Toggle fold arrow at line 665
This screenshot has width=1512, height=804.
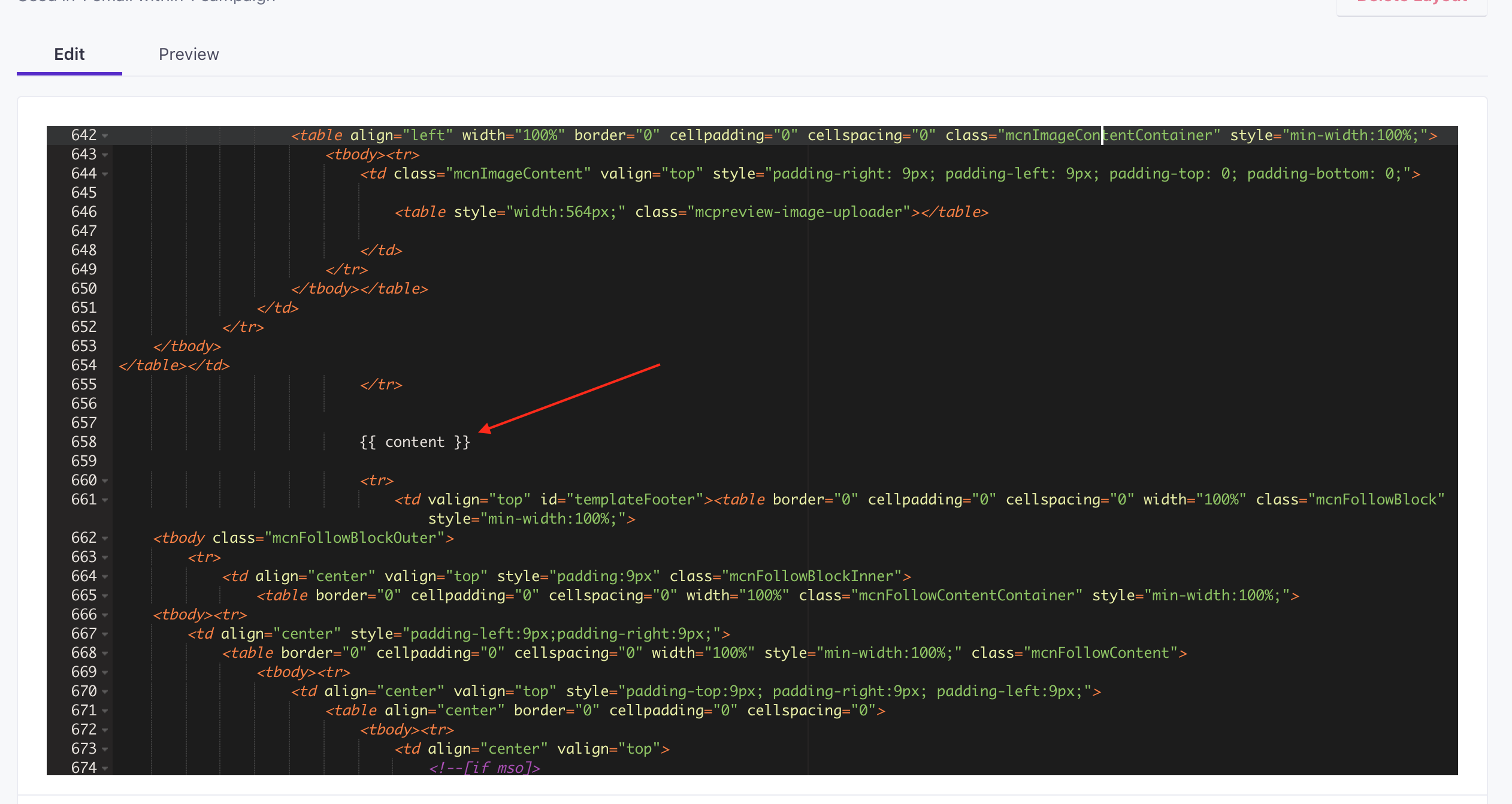pos(105,596)
